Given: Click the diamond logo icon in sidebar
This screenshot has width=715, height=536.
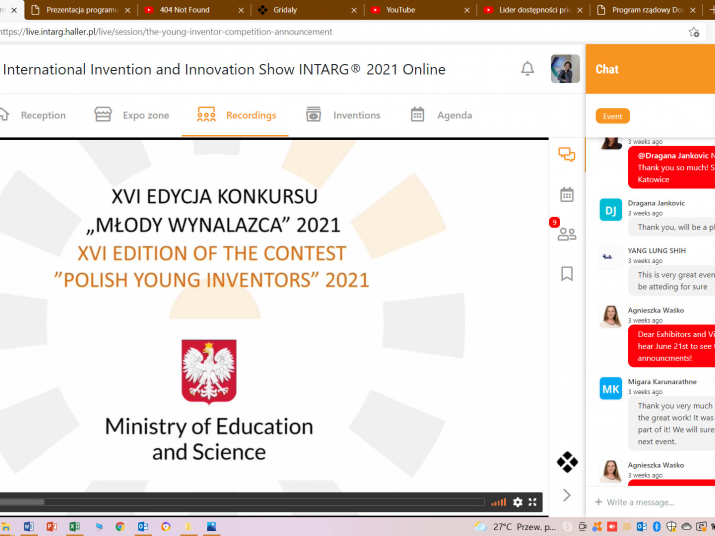Looking at the screenshot, I should pyautogui.click(x=567, y=462).
